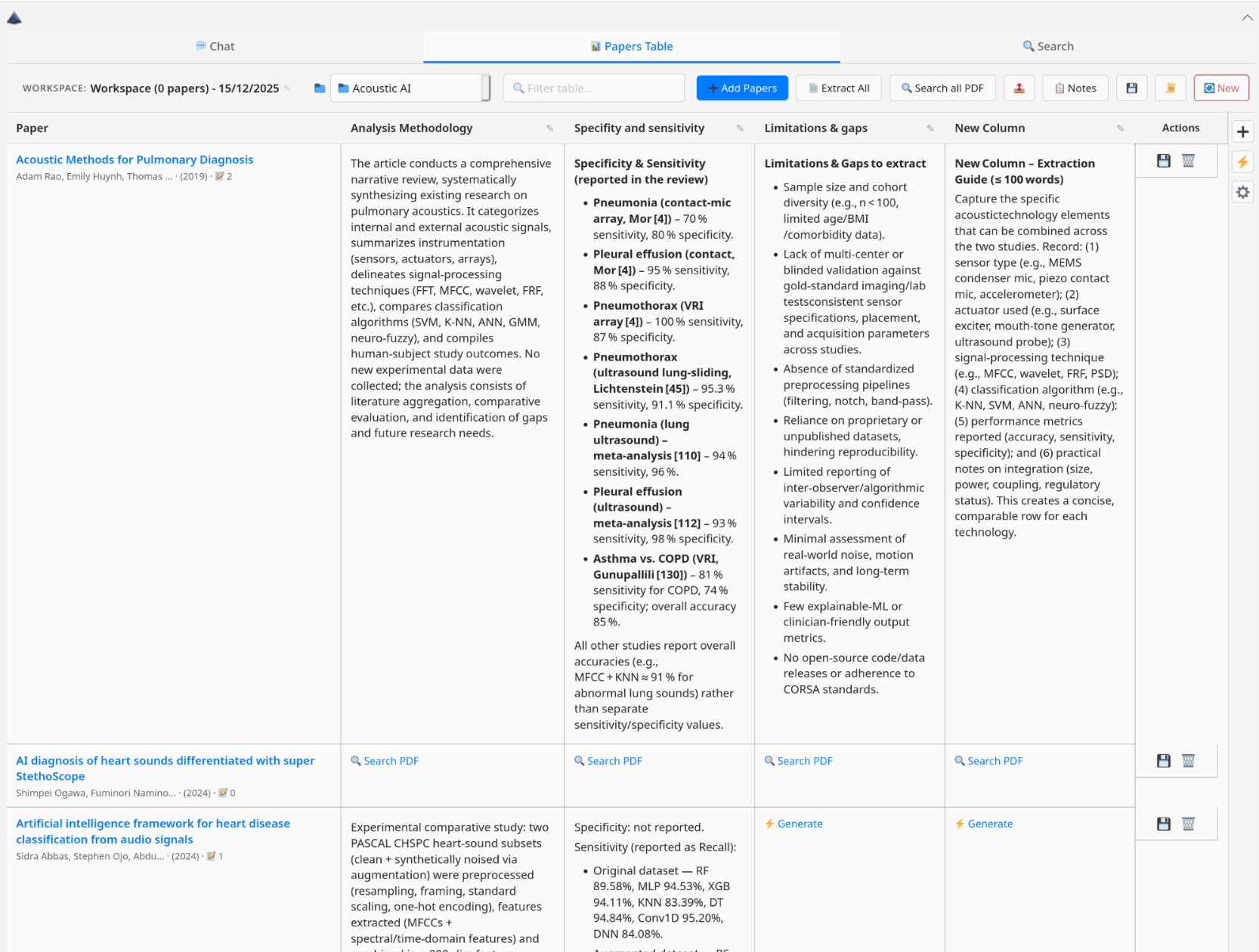Click the upload/export icon in toolbar
The height and width of the screenshot is (952, 1259).
(1019, 88)
